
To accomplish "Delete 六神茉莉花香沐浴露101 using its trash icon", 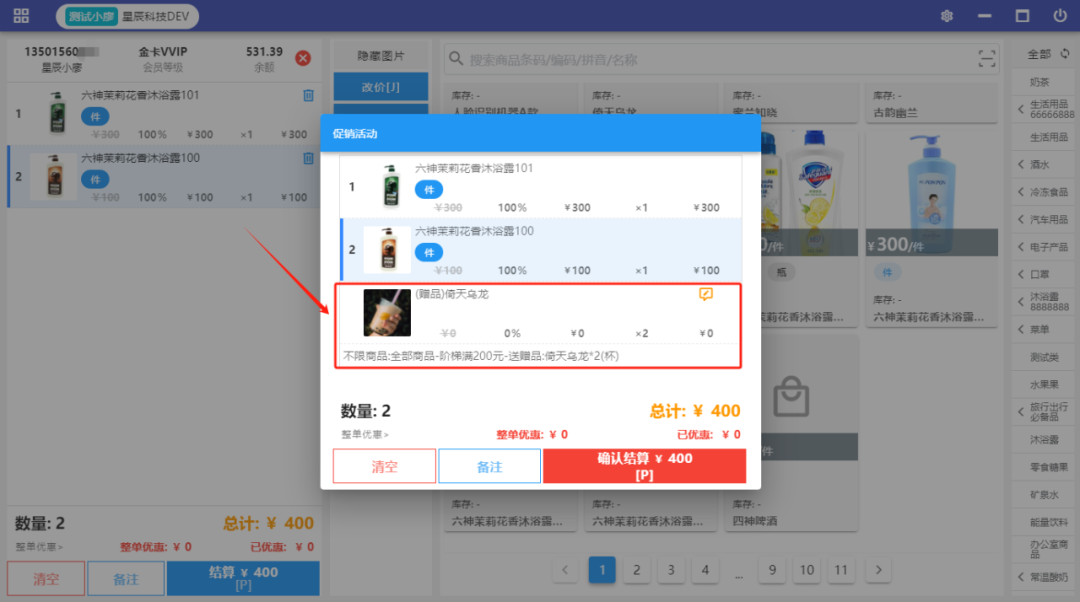I will [308, 96].
